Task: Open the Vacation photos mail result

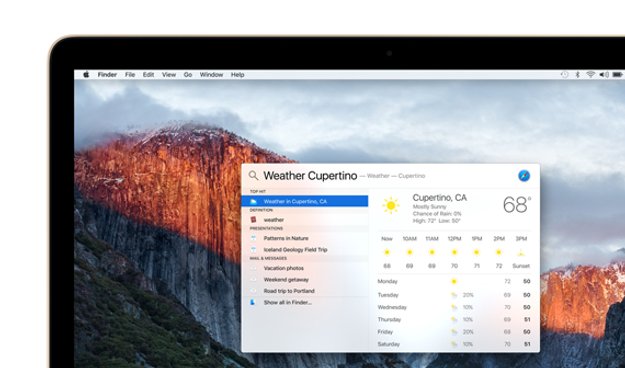Action: point(305,268)
